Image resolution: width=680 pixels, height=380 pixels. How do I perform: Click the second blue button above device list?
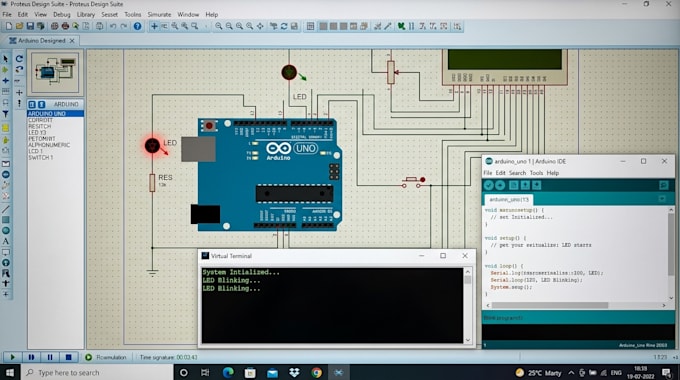click(41, 105)
